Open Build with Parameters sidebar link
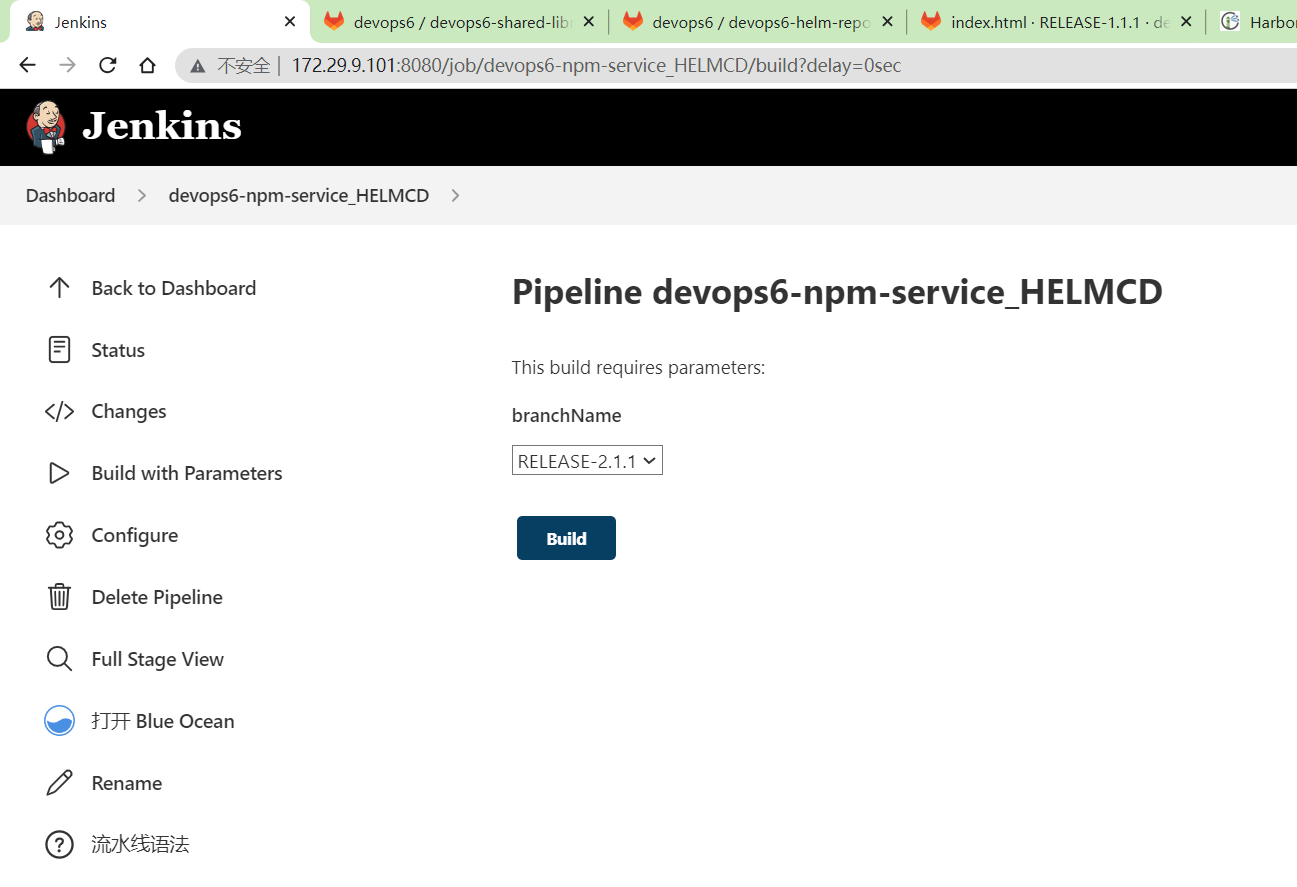Screen dimensions: 1297x887 (187, 474)
